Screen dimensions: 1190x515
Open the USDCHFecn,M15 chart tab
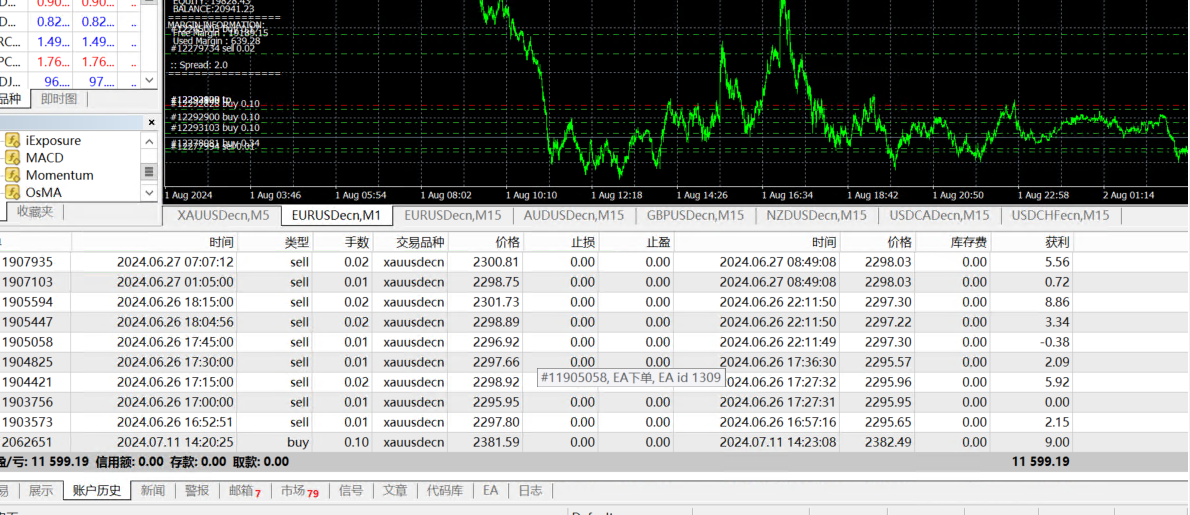click(1060, 215)
